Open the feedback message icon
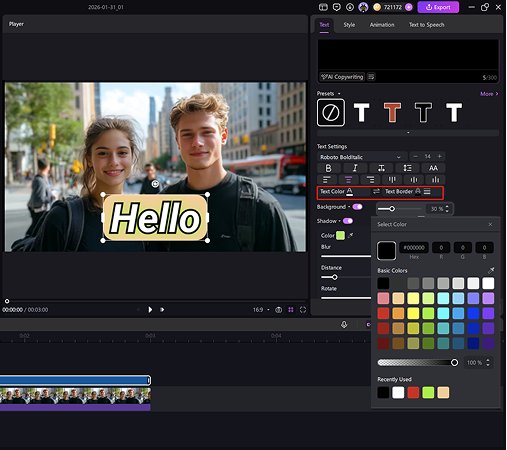The width and height of the screenshot is (507, 450). [x=337, y=7]
